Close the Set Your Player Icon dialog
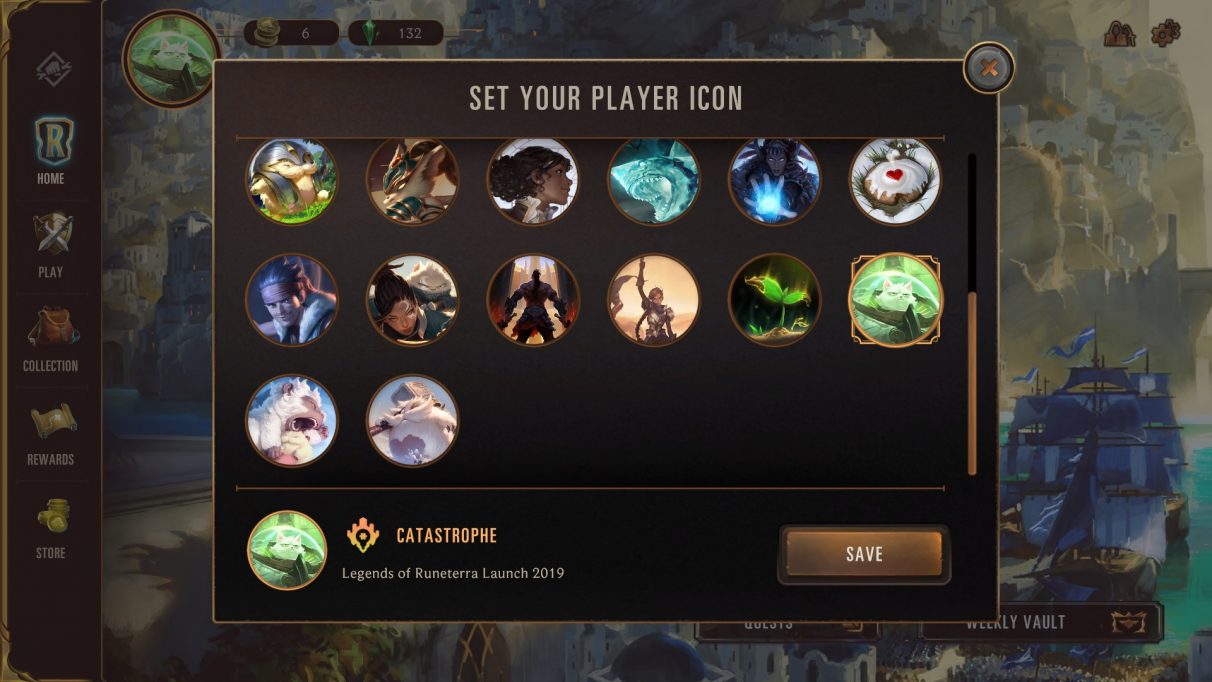This screenshot has height=682, width=1212. (x=989, y=68)
